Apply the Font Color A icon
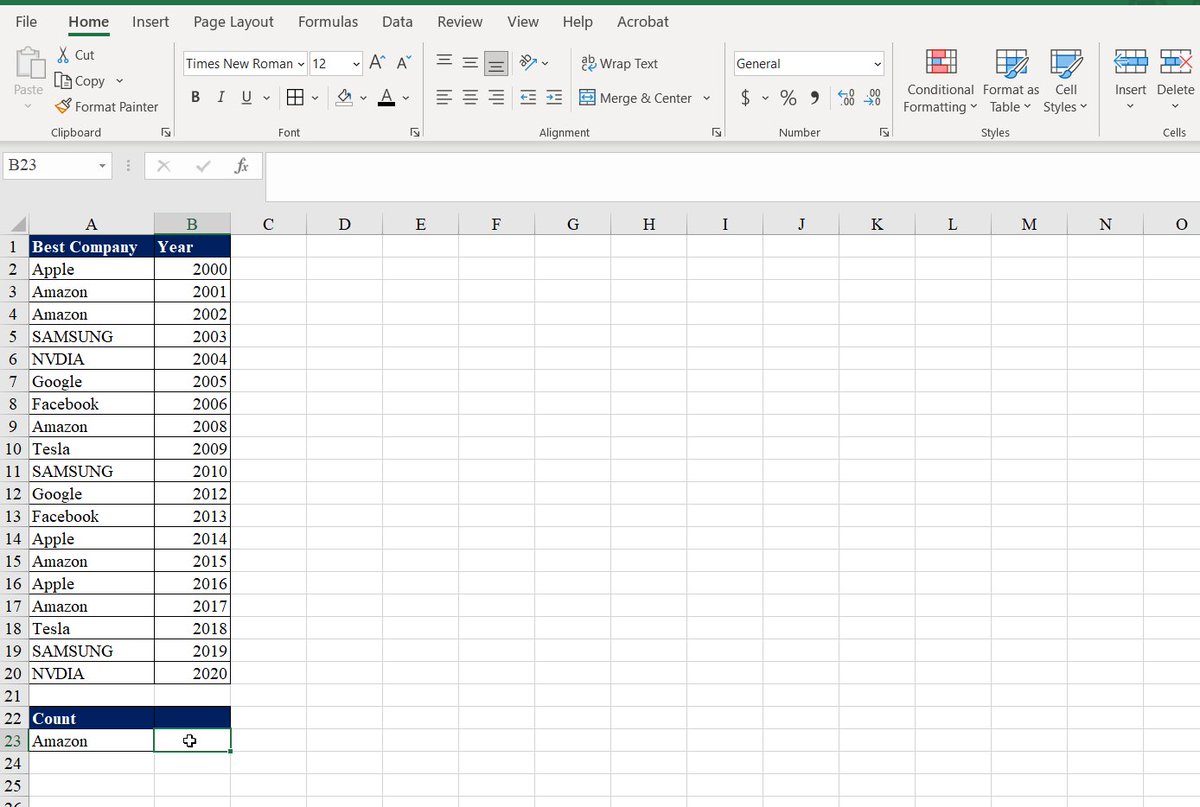Screen dimensions: 1200x807 (x=388, y=98)
